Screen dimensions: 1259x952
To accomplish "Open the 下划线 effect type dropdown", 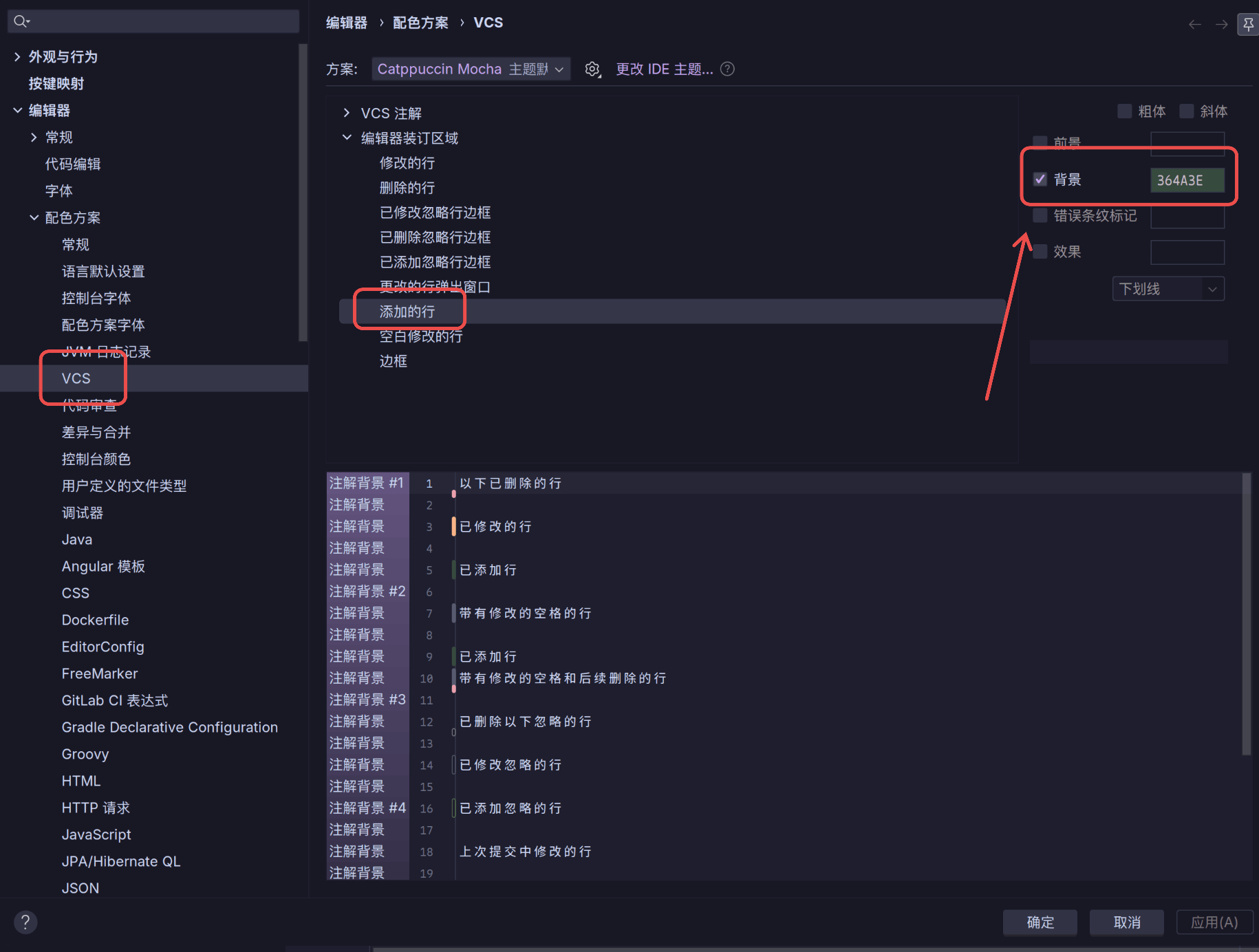I will click(x=1168, y=289).
